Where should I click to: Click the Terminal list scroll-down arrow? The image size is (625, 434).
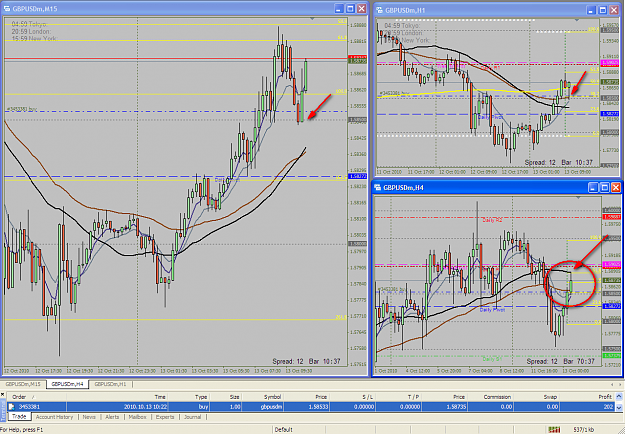coord(619,407)
